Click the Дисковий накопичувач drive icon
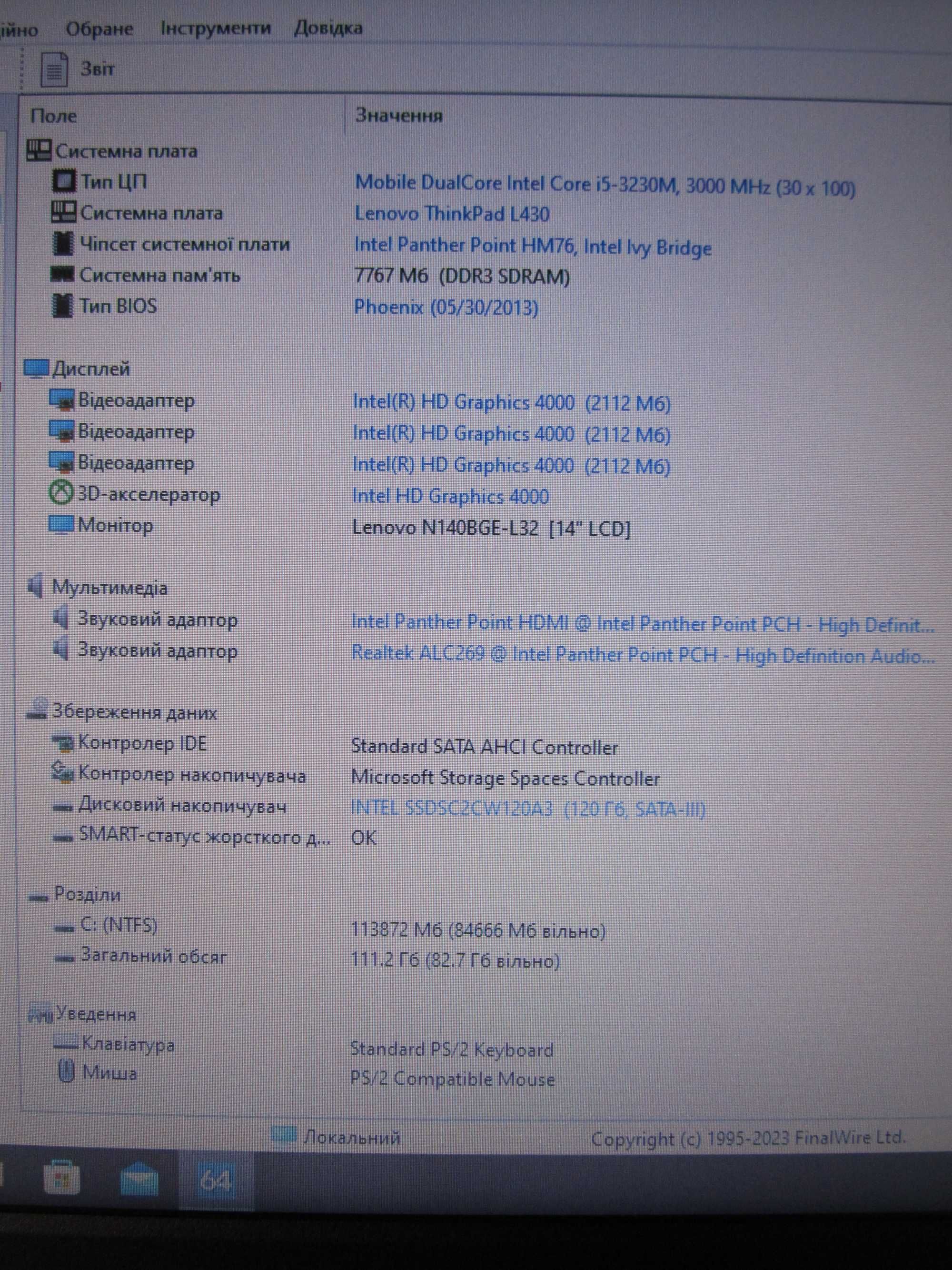This screenshot has width=952, height=1270. point(62,807)
